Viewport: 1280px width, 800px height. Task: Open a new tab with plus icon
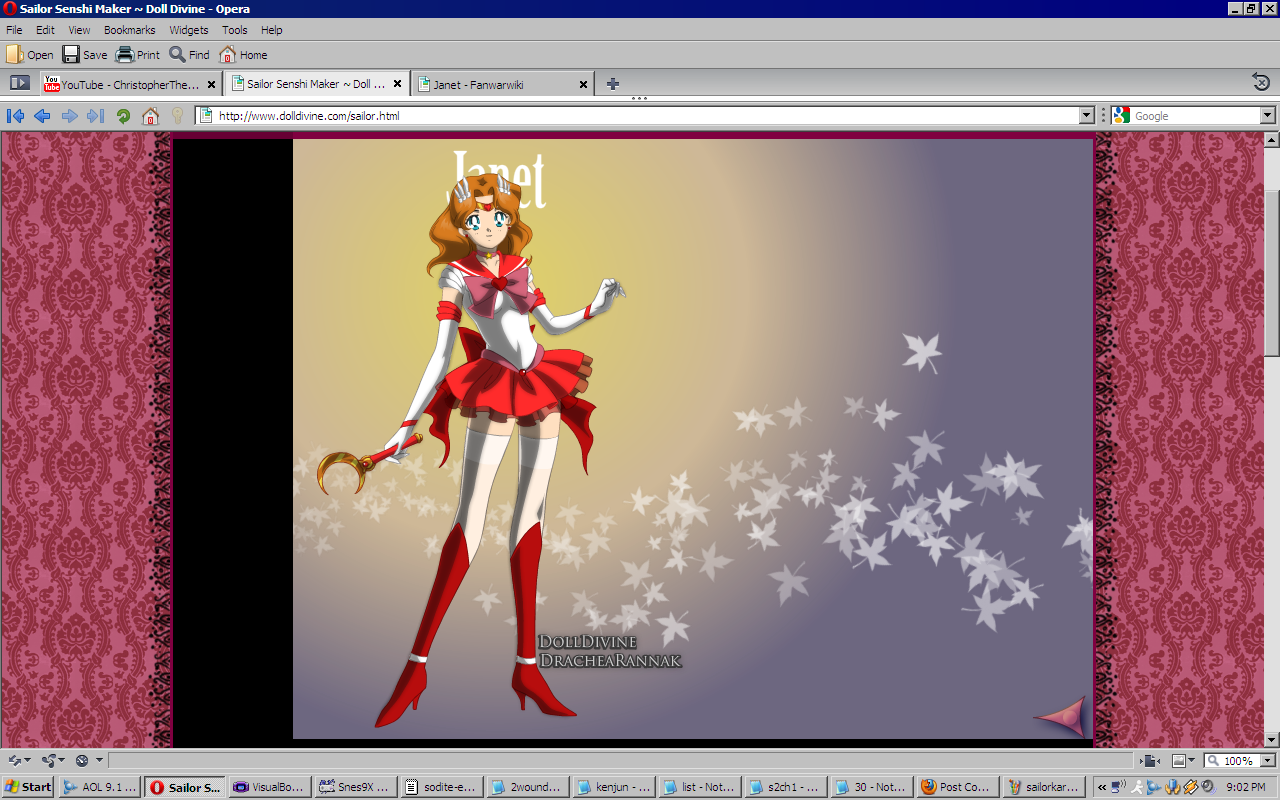(x=613, y=84)
